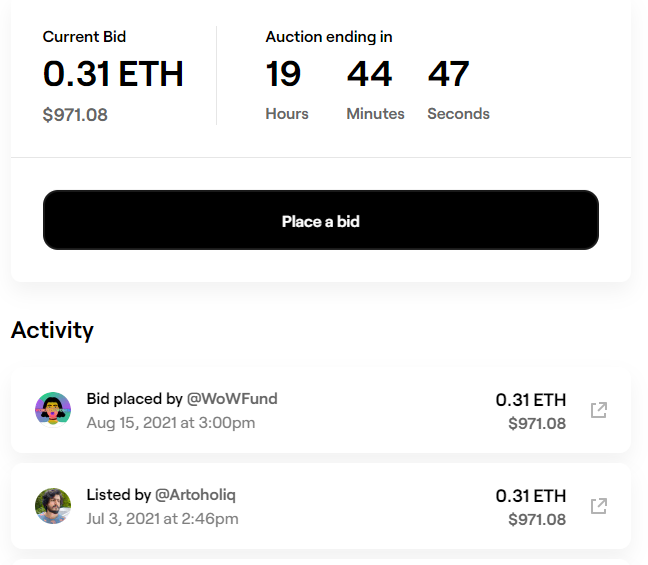Select the Bid placed by activity card
648x565 pixels.
(321, 410)
